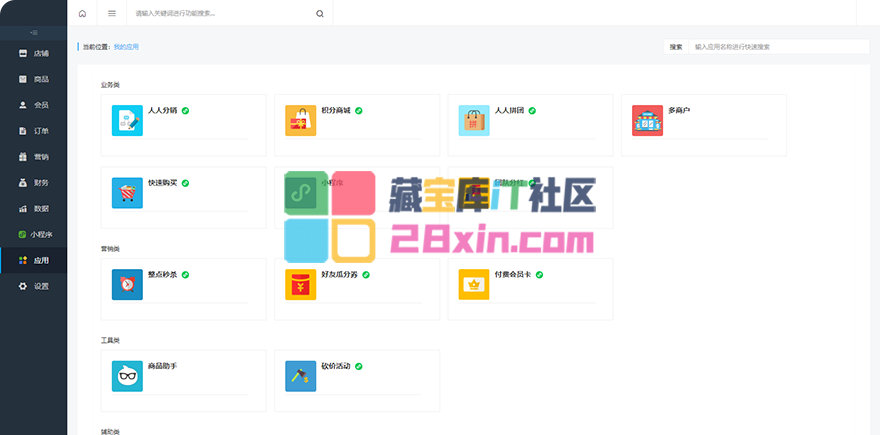
Task: Click the 商品助手 app title
Action: coord(163,366)
